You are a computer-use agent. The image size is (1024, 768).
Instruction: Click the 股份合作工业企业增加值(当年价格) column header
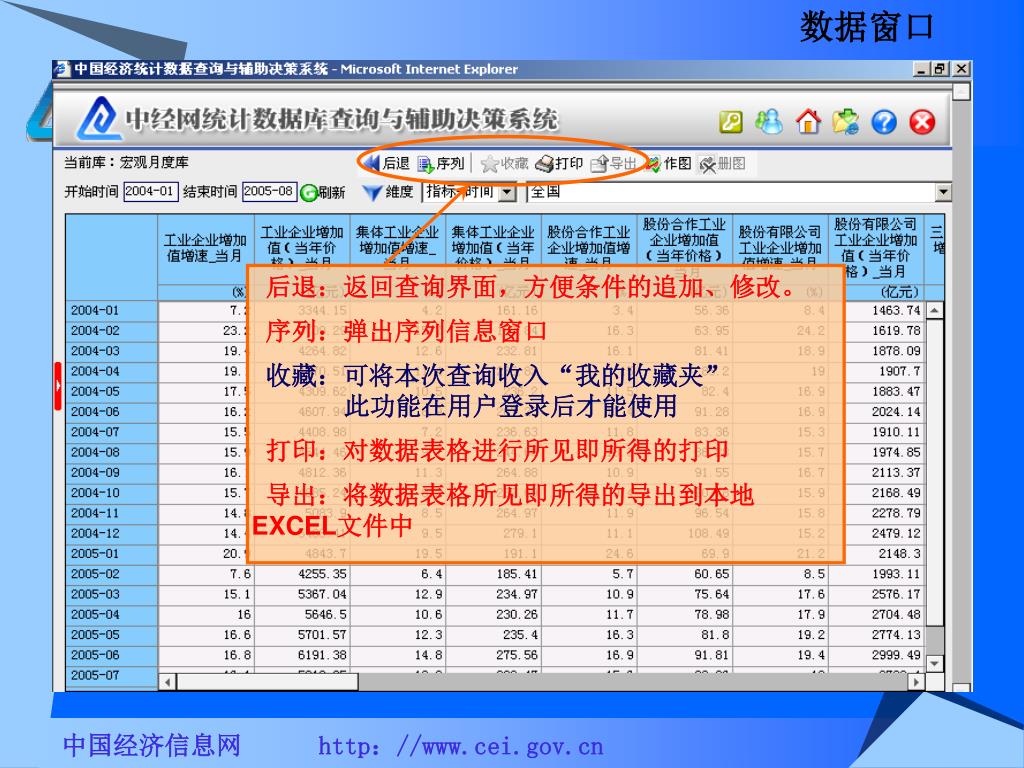click(684, 240)
